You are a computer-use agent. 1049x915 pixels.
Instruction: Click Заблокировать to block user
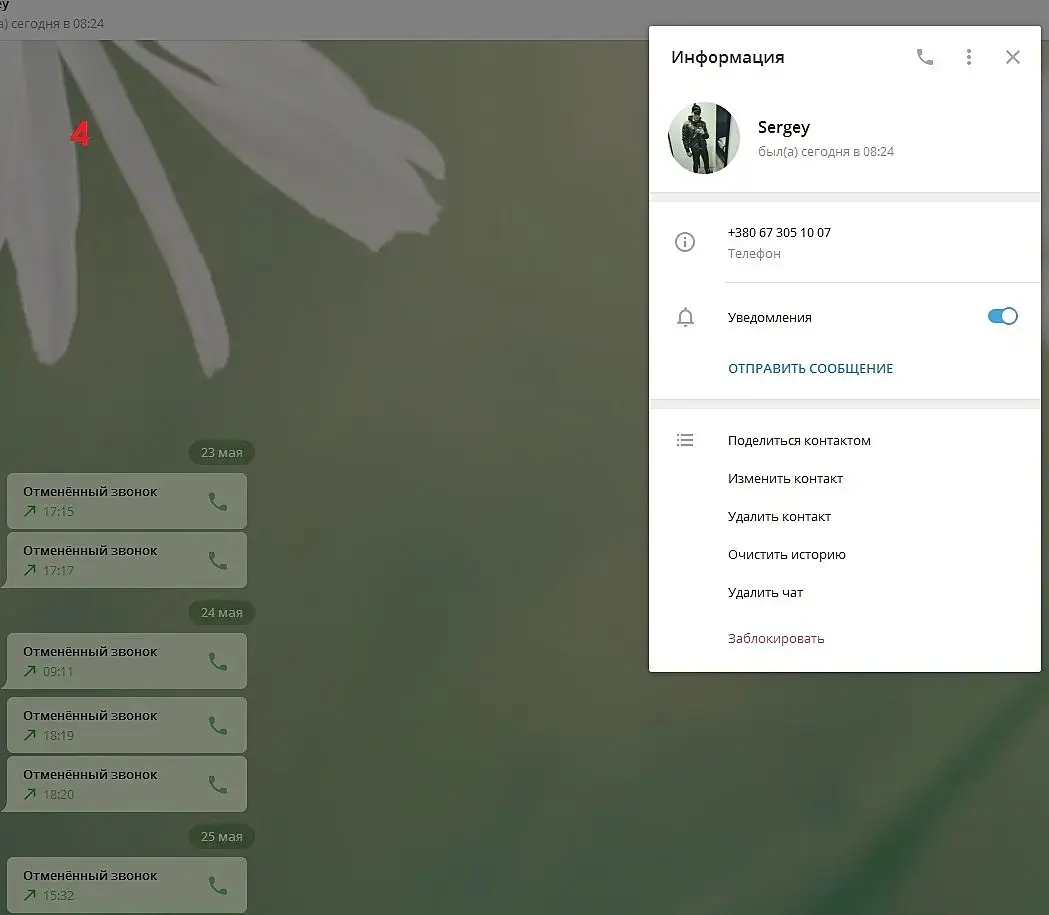(x=776, y=639)
